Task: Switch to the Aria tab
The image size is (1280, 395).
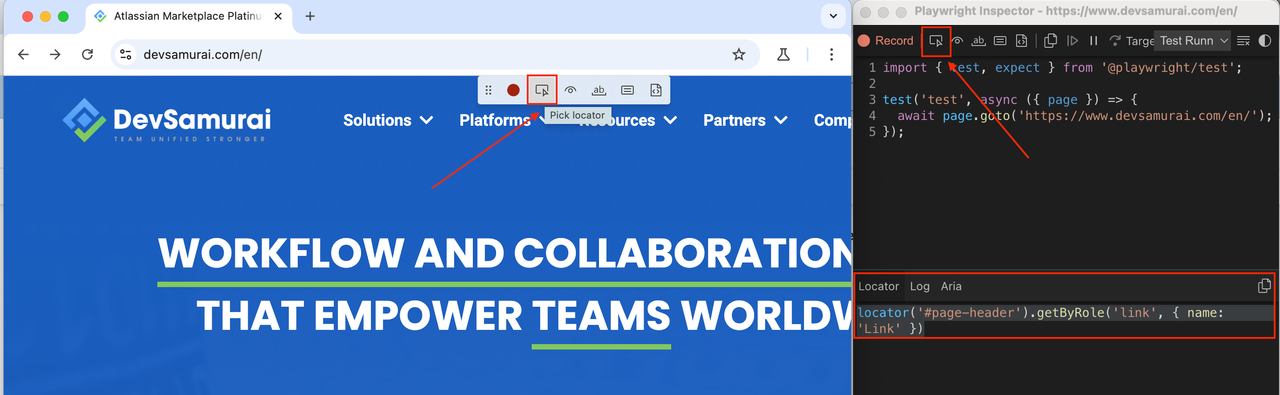Action: coord(951,286)
